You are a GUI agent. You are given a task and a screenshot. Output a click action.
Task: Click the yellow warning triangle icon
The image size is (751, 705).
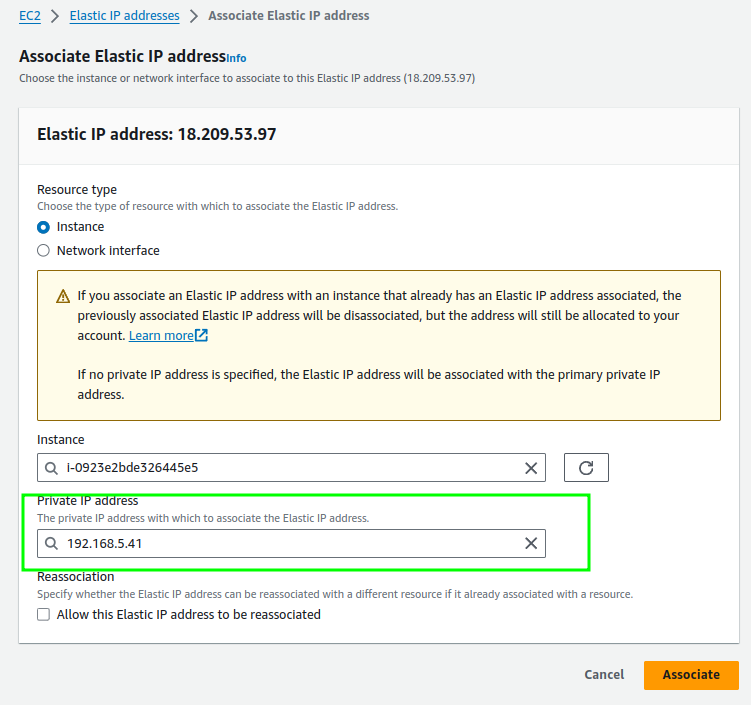[x=63, y=296]
